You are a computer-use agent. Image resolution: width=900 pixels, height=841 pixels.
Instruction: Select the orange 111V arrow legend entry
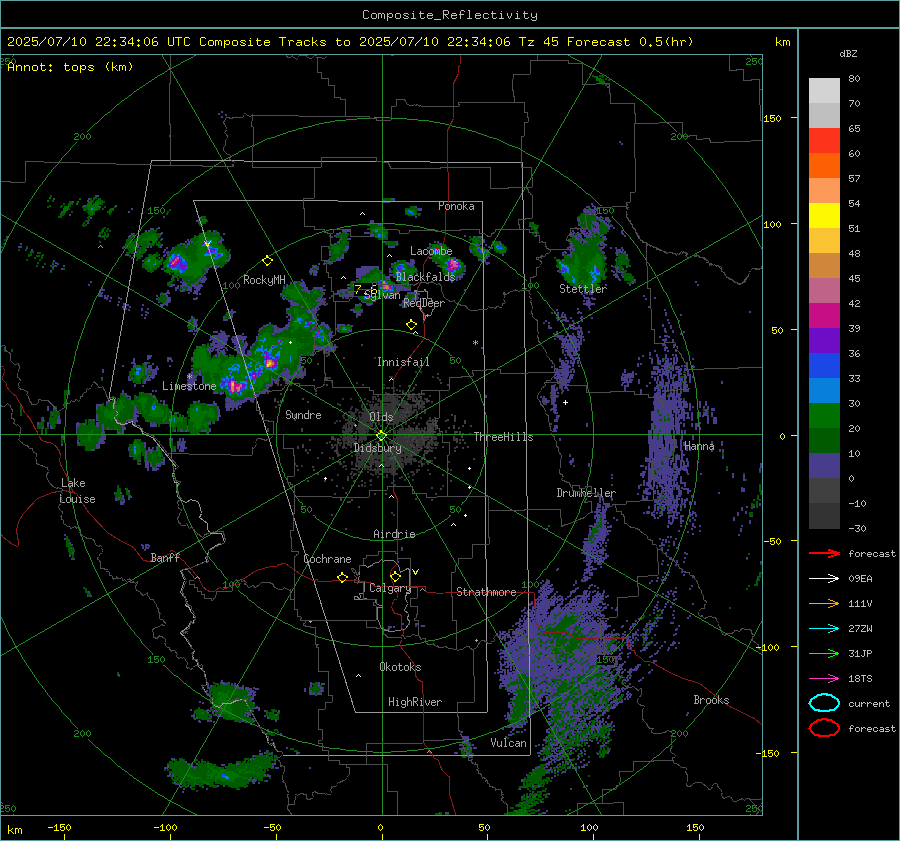[824, 603]
